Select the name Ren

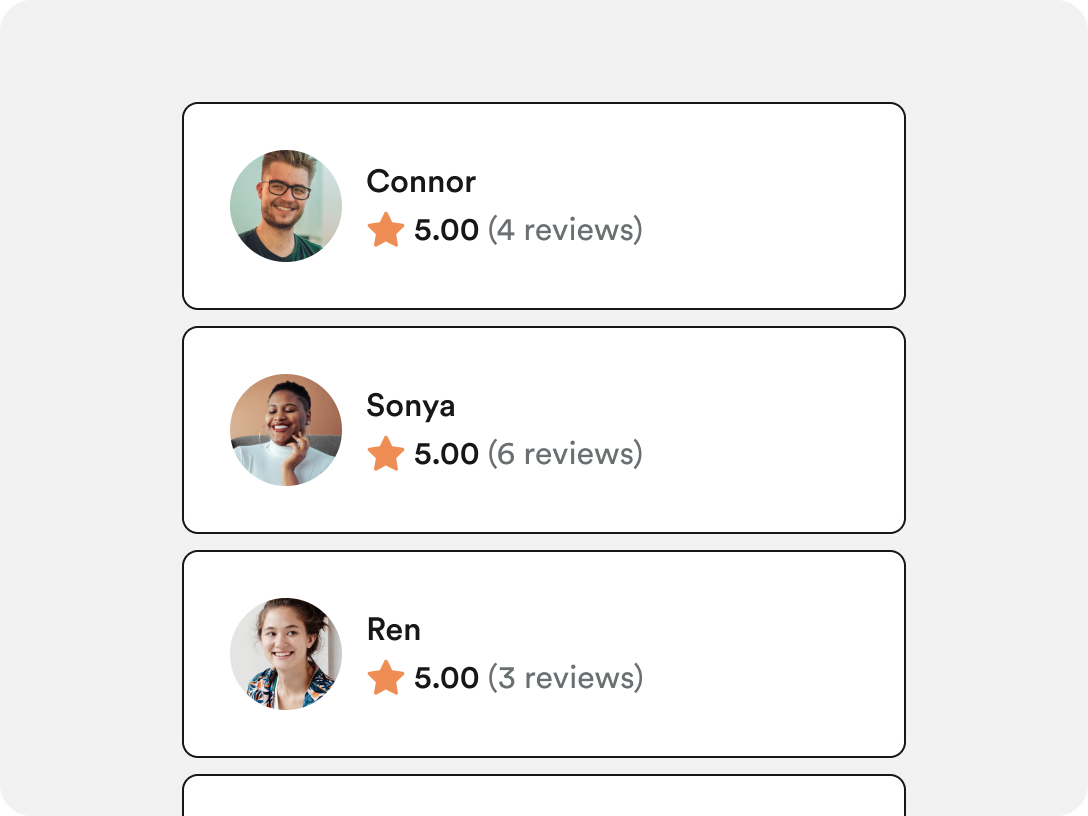(393, 630)
